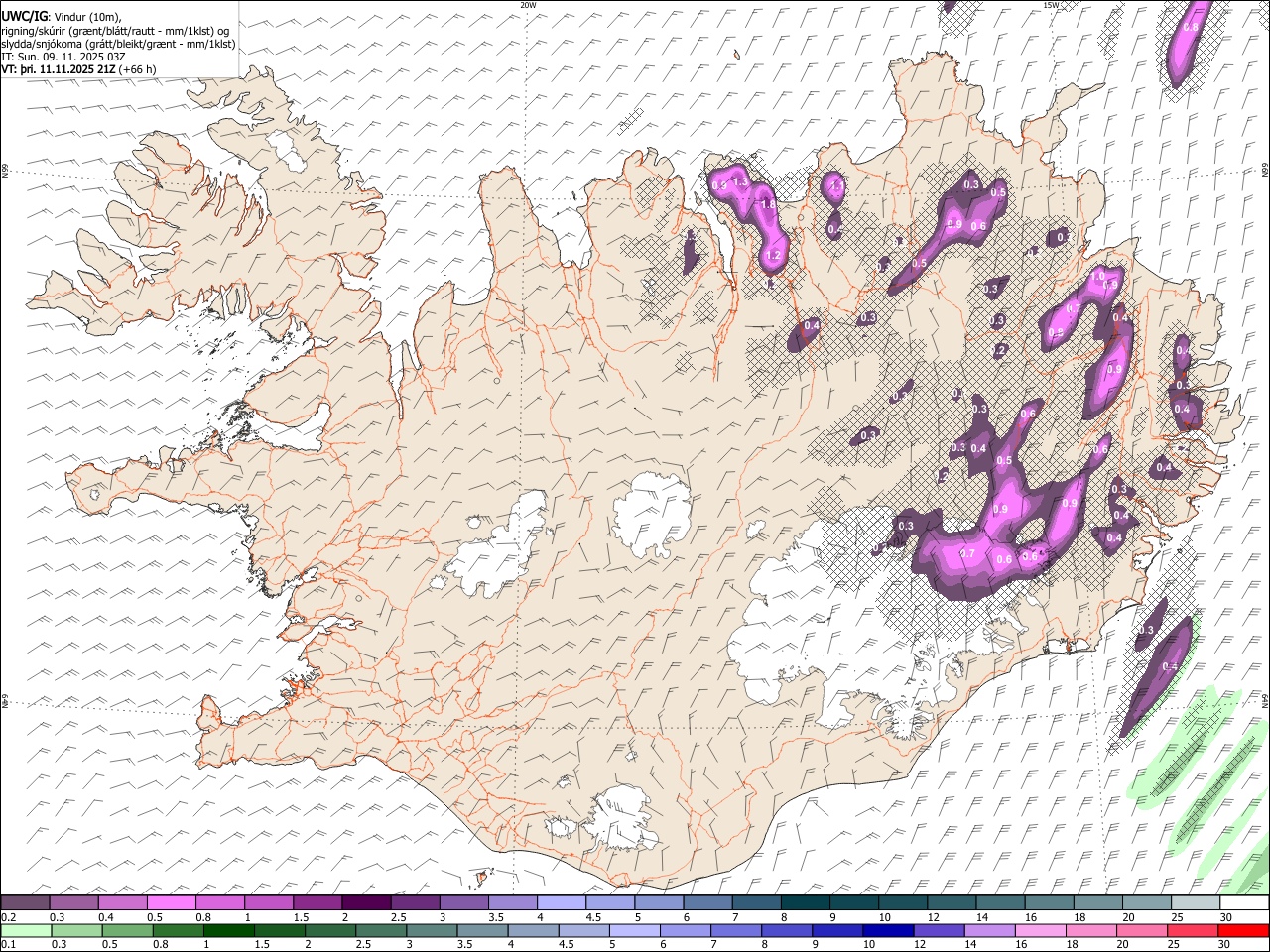Pick the crimson 25 rain legend swatch
Screen dimensions: 1270x952
1193,930
